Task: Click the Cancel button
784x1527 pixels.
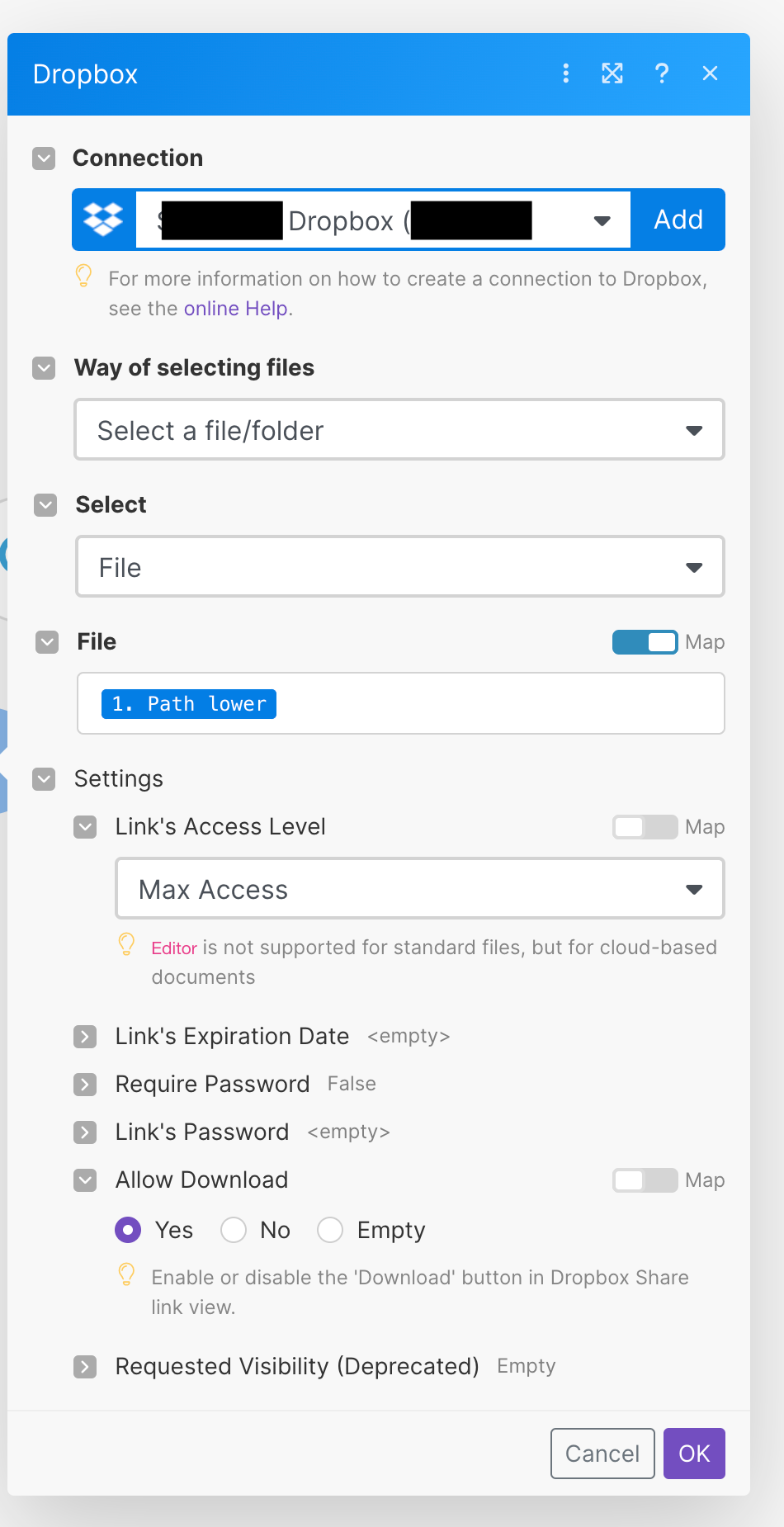Action: (x=602, y=1454)
